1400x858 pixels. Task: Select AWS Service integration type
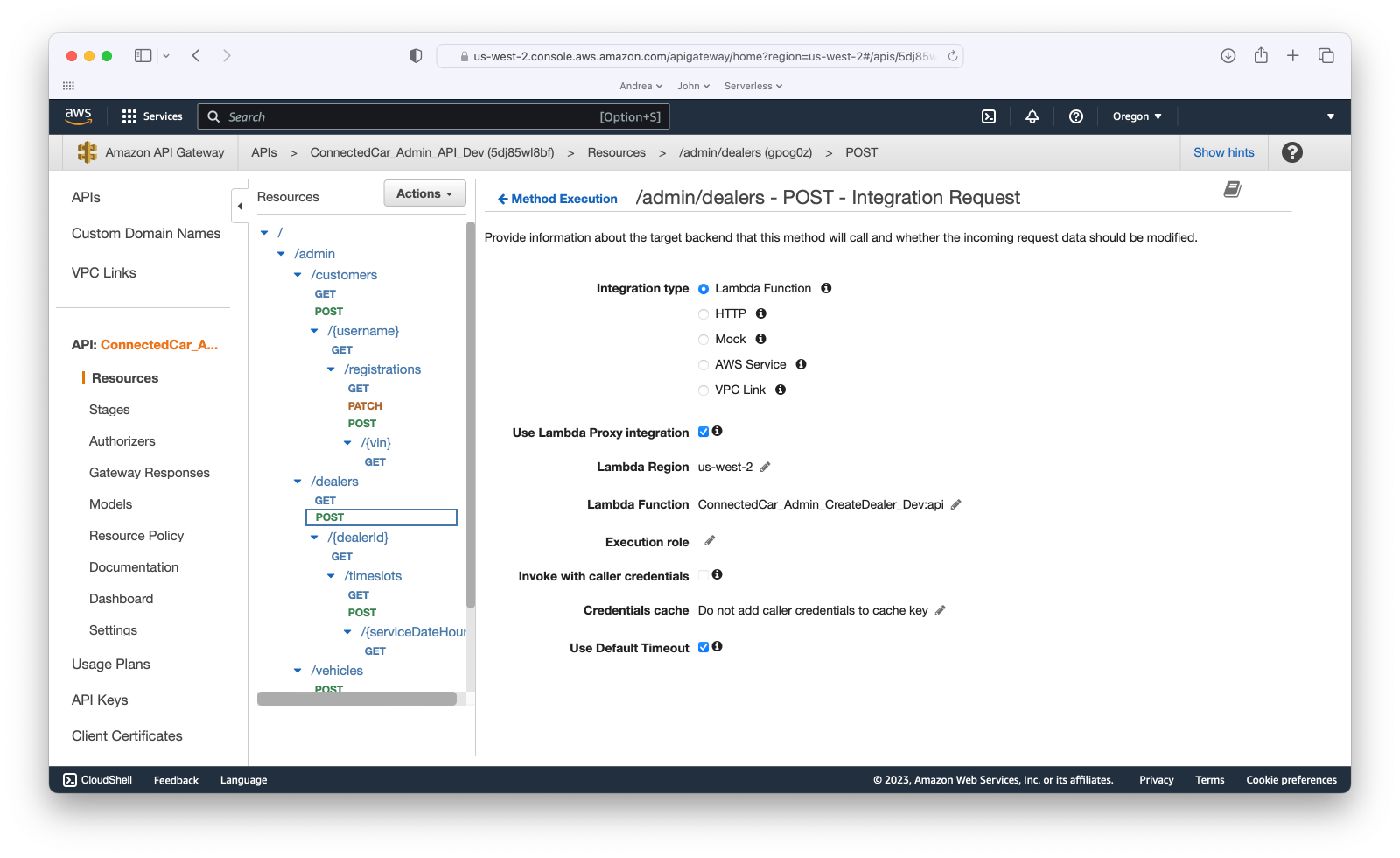coord(703,365)
